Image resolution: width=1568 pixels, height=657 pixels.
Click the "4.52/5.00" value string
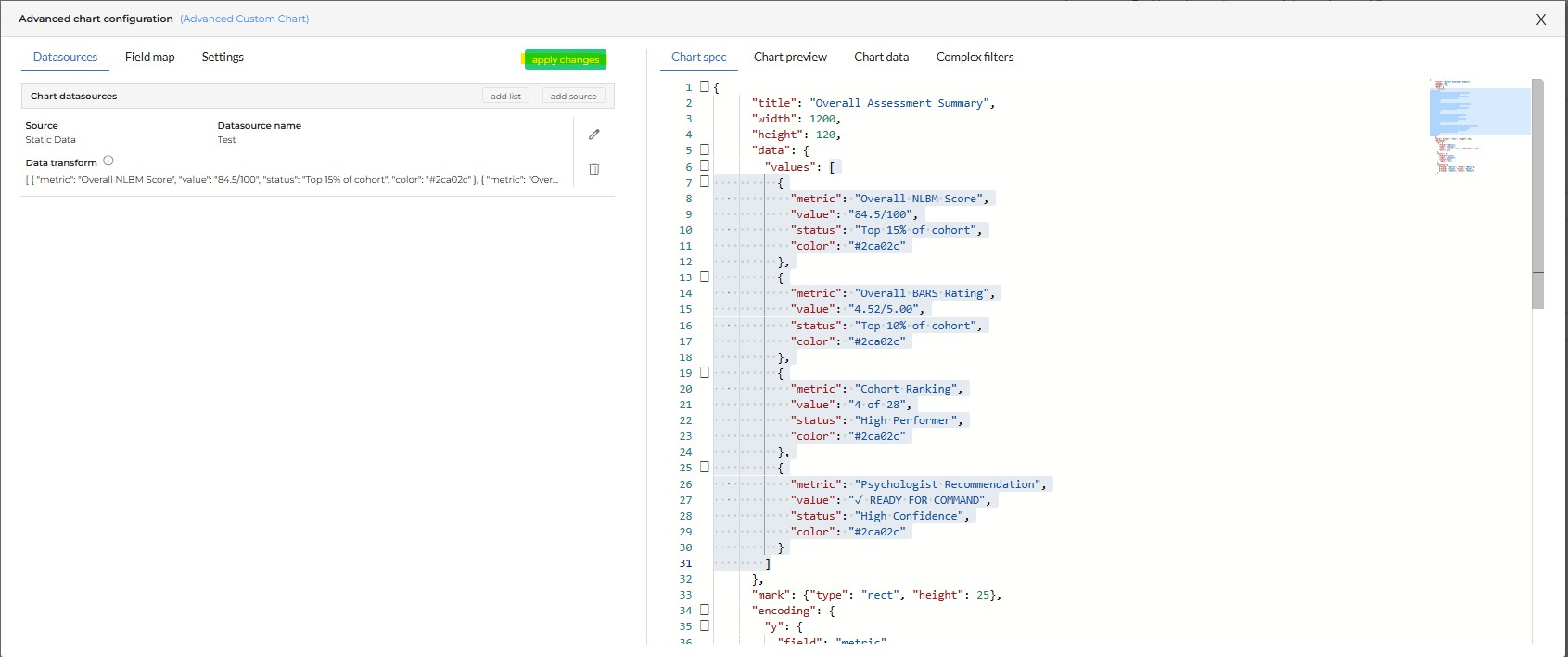pyautogui.click(x=883, y=309)
